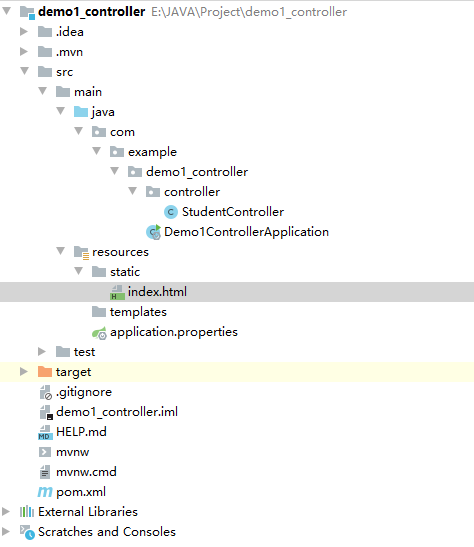This screenshot has height=547, width=474.
Task: Click the demo1_controller package icon
Action: coord(135,172)
